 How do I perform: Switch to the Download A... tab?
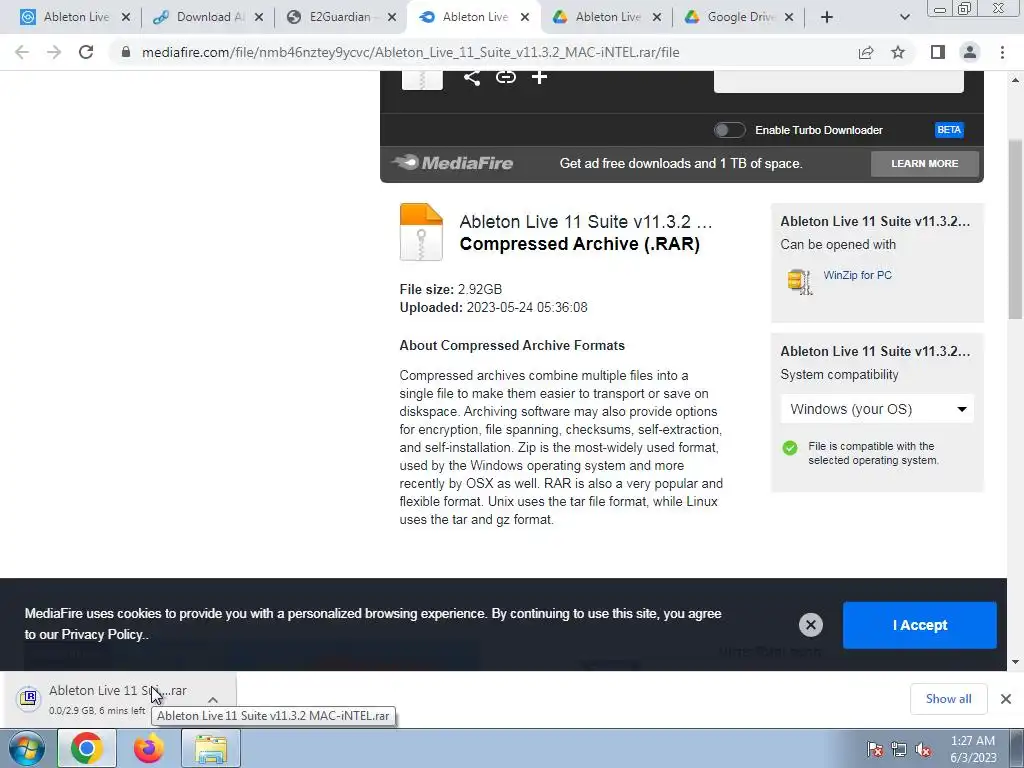tap(199, 17)
